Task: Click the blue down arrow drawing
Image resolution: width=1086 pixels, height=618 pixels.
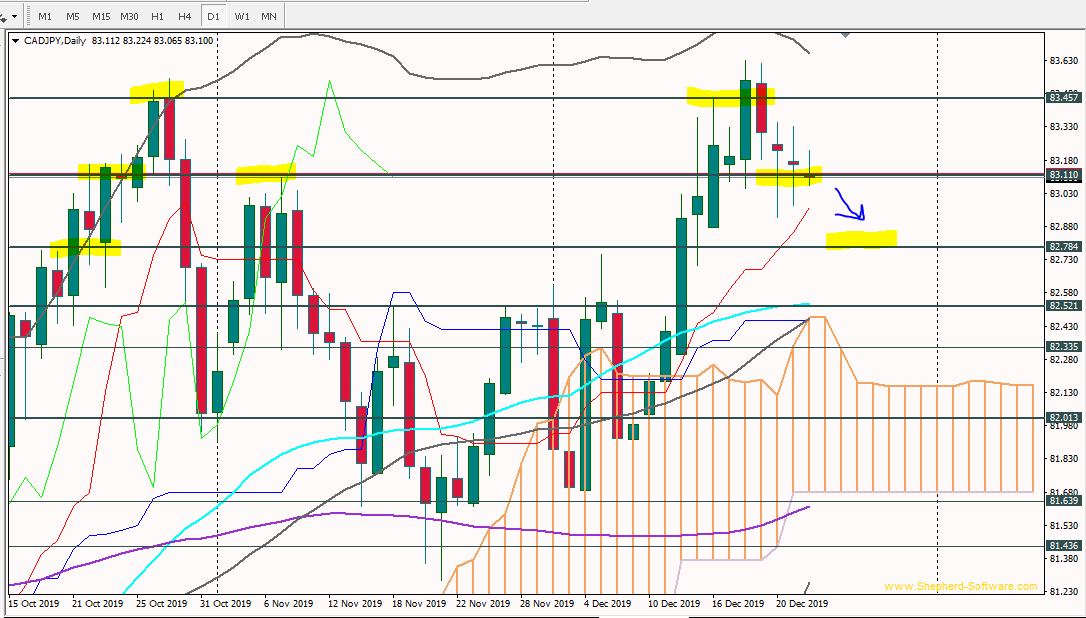Action: [x=851, y=205]
